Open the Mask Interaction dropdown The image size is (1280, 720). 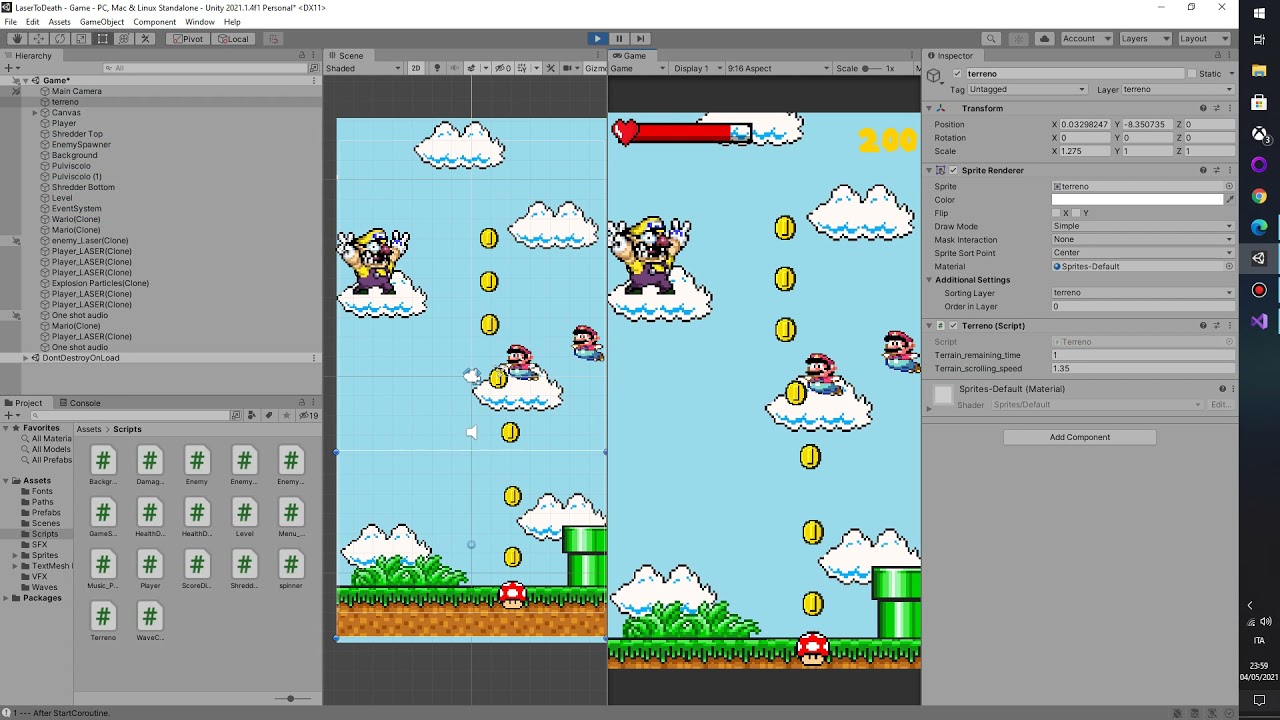[x=1143, y=240]
